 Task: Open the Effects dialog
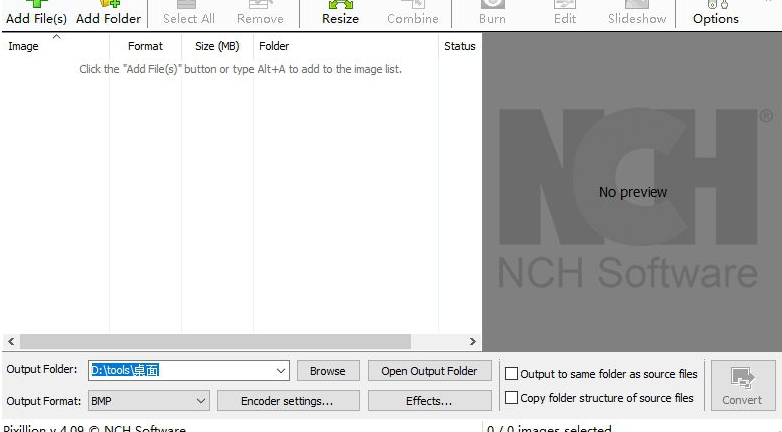[x=429, y=401]
